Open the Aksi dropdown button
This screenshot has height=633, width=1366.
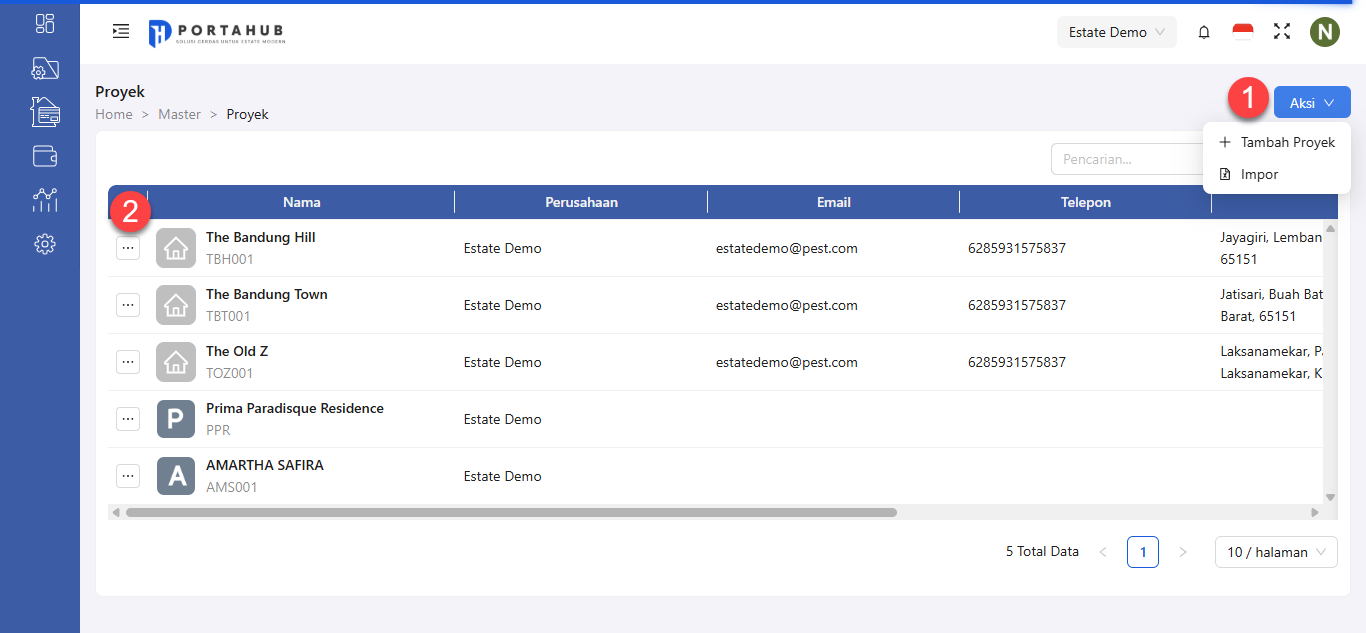1312,103
